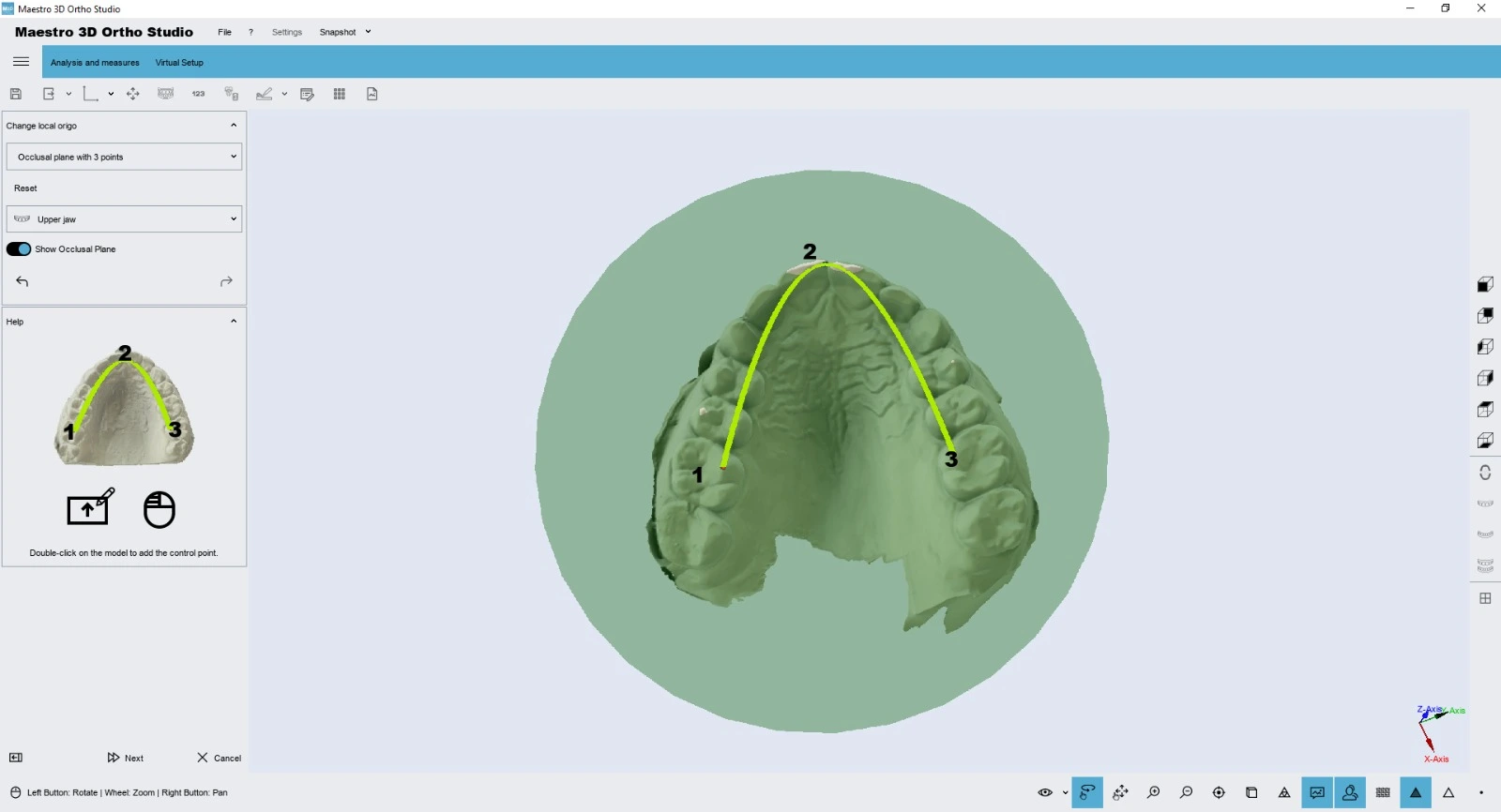Click the Next button
The height and width of the screenshot is (812, 1501).
[x=126, y=758]
